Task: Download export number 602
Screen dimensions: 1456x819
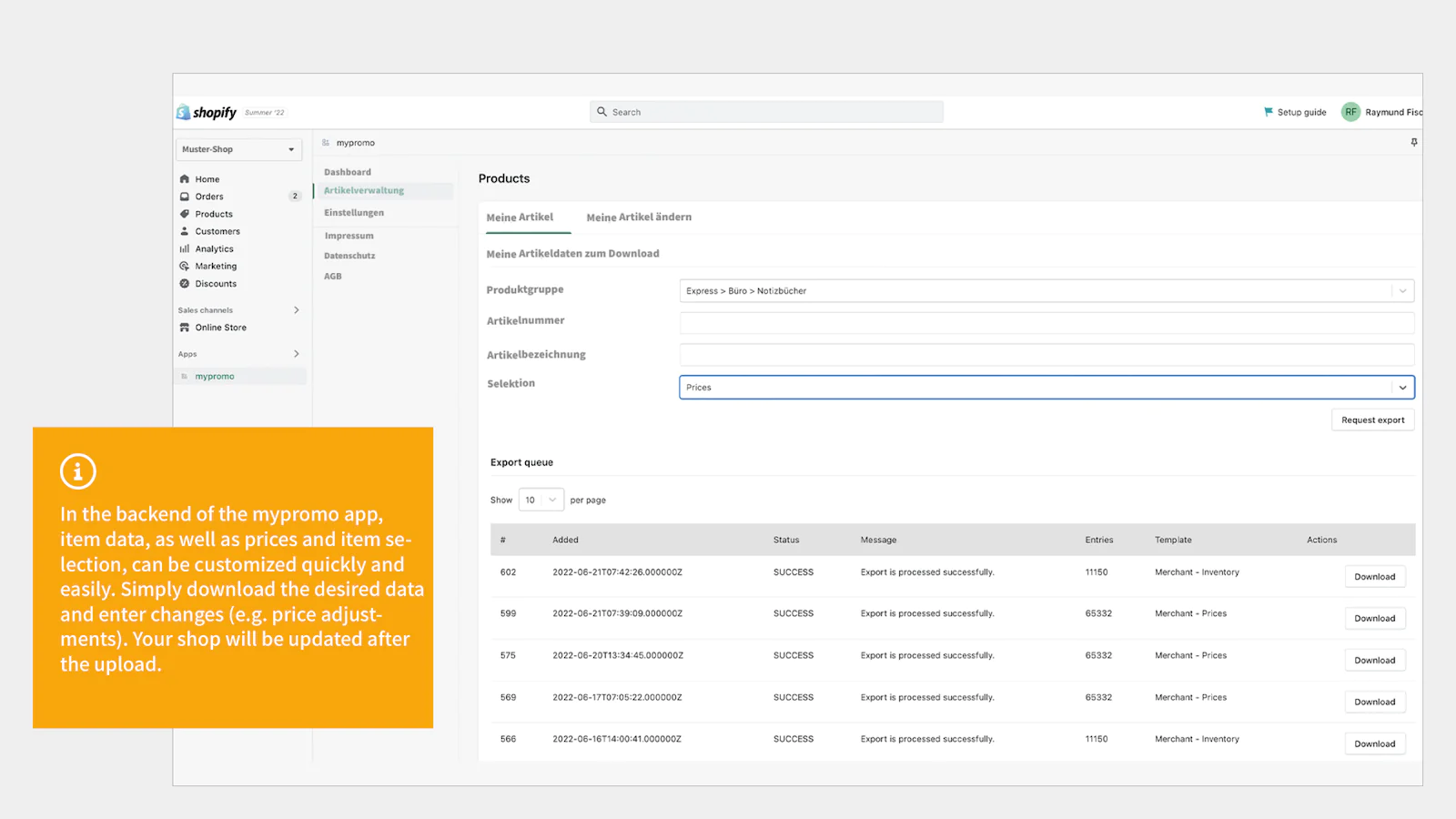Action: (x=1374, y=577)
